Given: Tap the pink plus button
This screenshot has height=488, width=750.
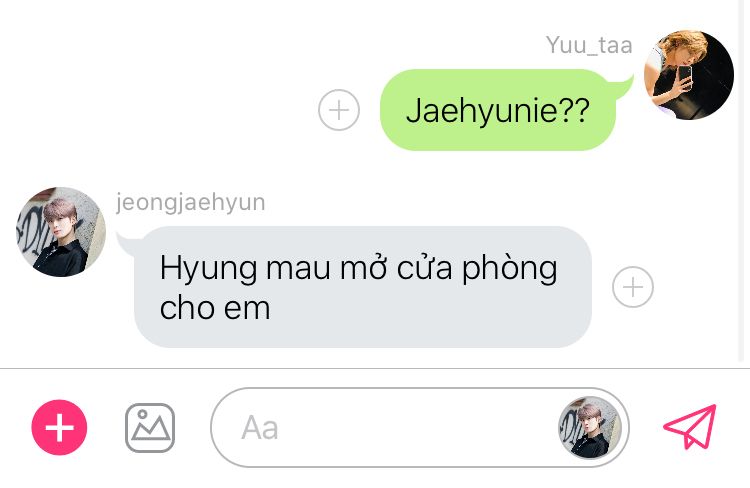Looking at the screenshot, I should 59,427.
